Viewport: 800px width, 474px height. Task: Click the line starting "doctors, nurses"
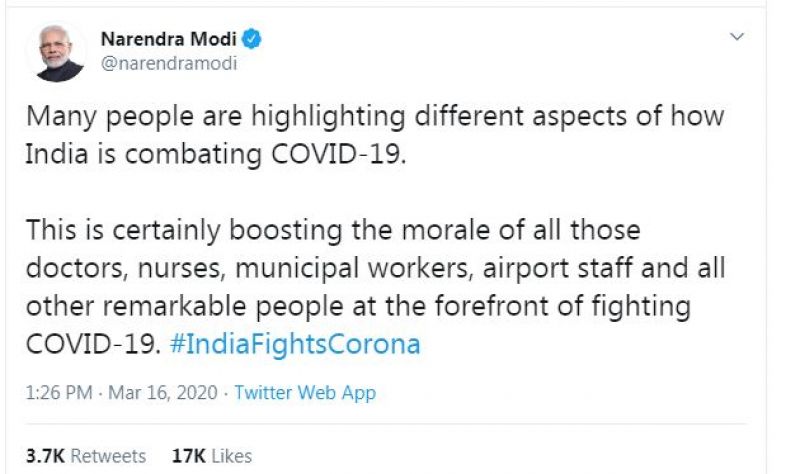pyautogui.click(x=375, y=269)
